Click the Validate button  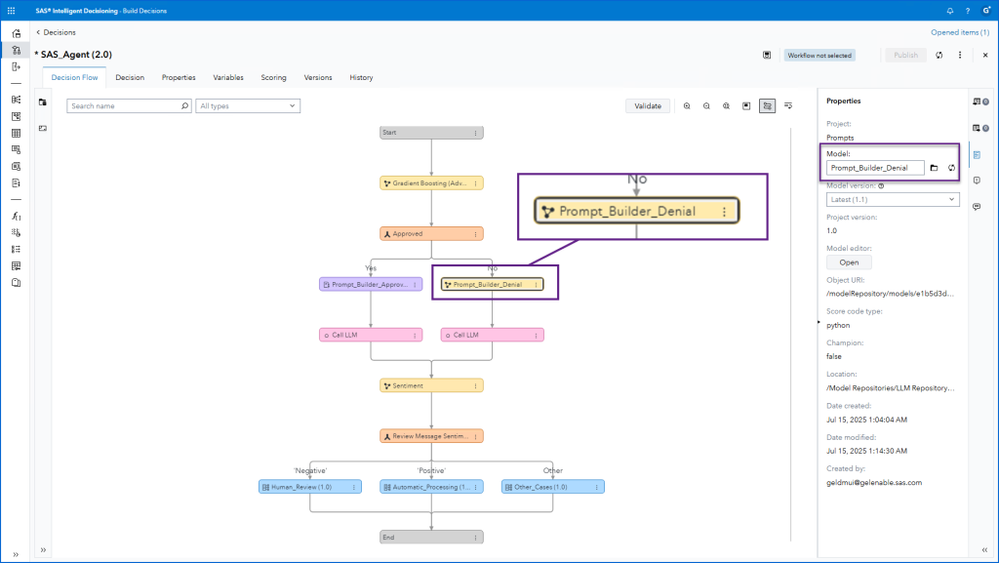(647, 106)
